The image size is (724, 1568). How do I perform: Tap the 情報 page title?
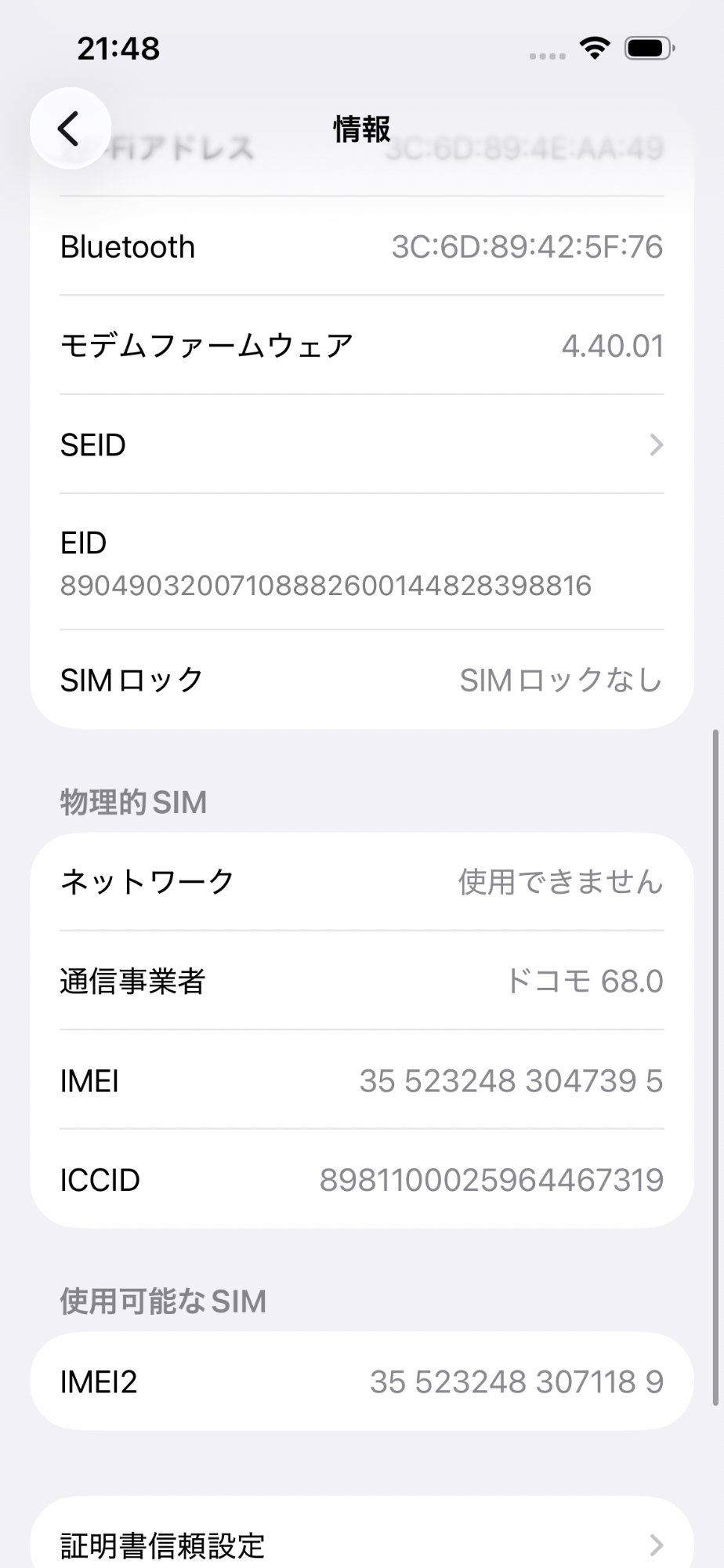[361, 129]
